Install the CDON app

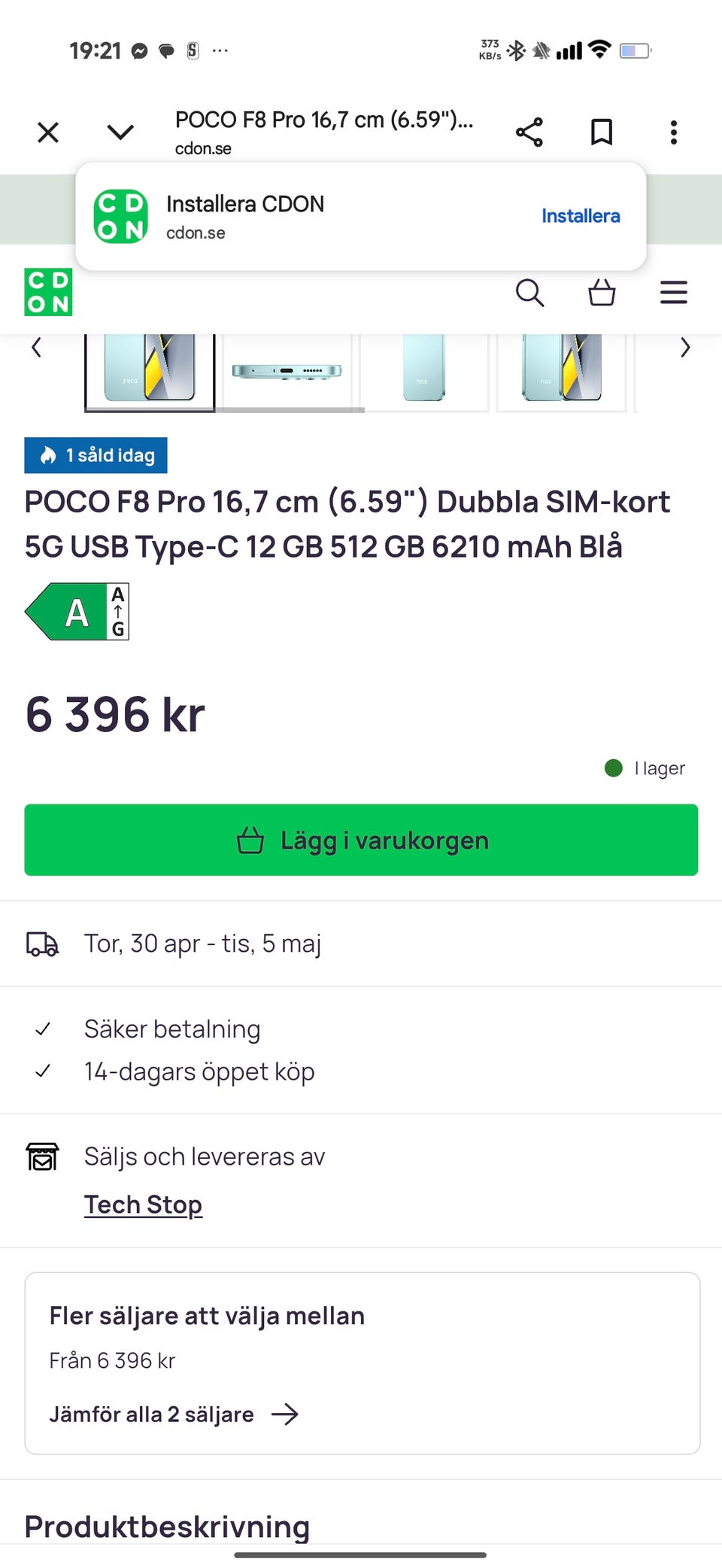pos(581,216)
